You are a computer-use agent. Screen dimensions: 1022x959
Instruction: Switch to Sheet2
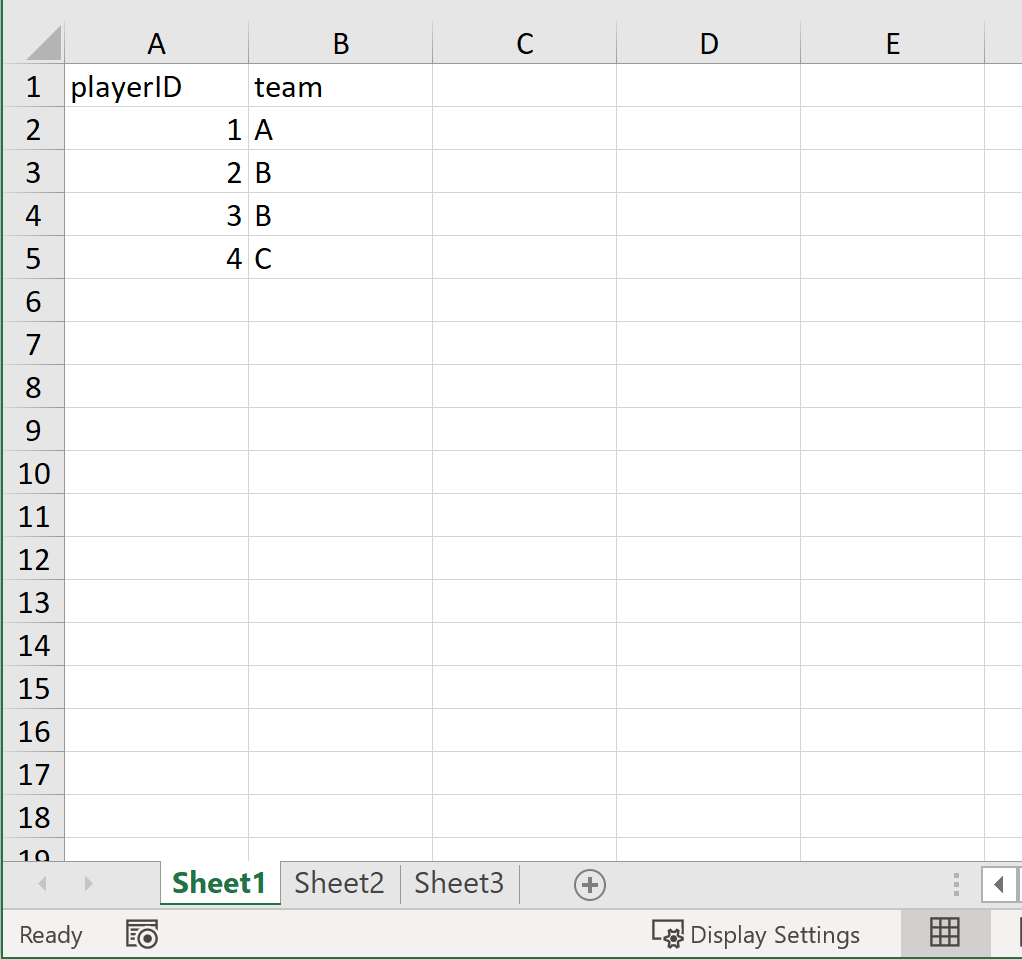pyautogui.click(x=339, y=883)
